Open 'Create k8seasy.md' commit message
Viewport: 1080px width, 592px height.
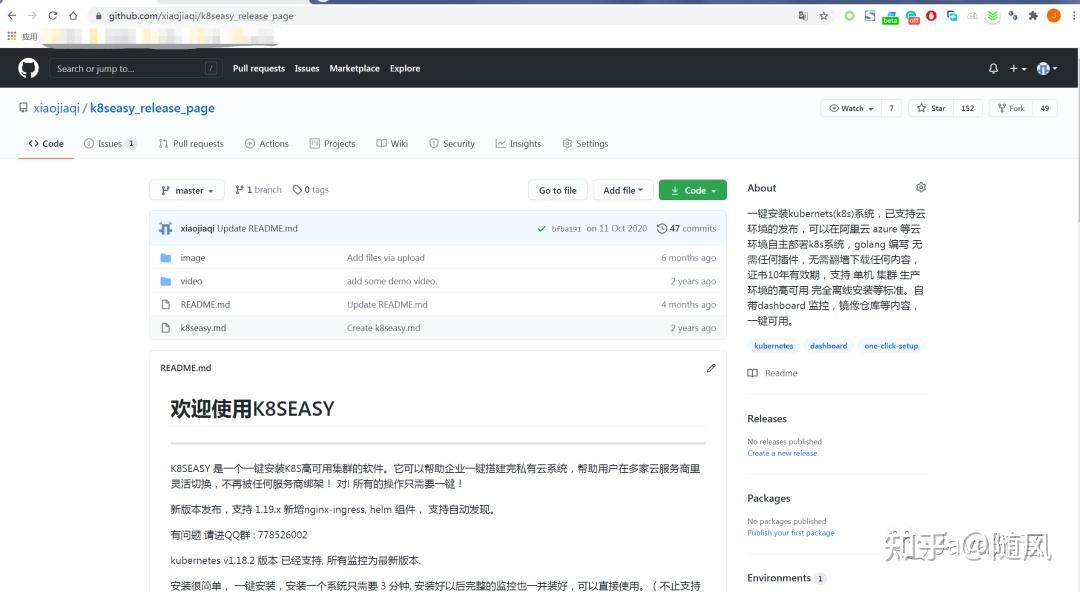[x=384, y=328]
